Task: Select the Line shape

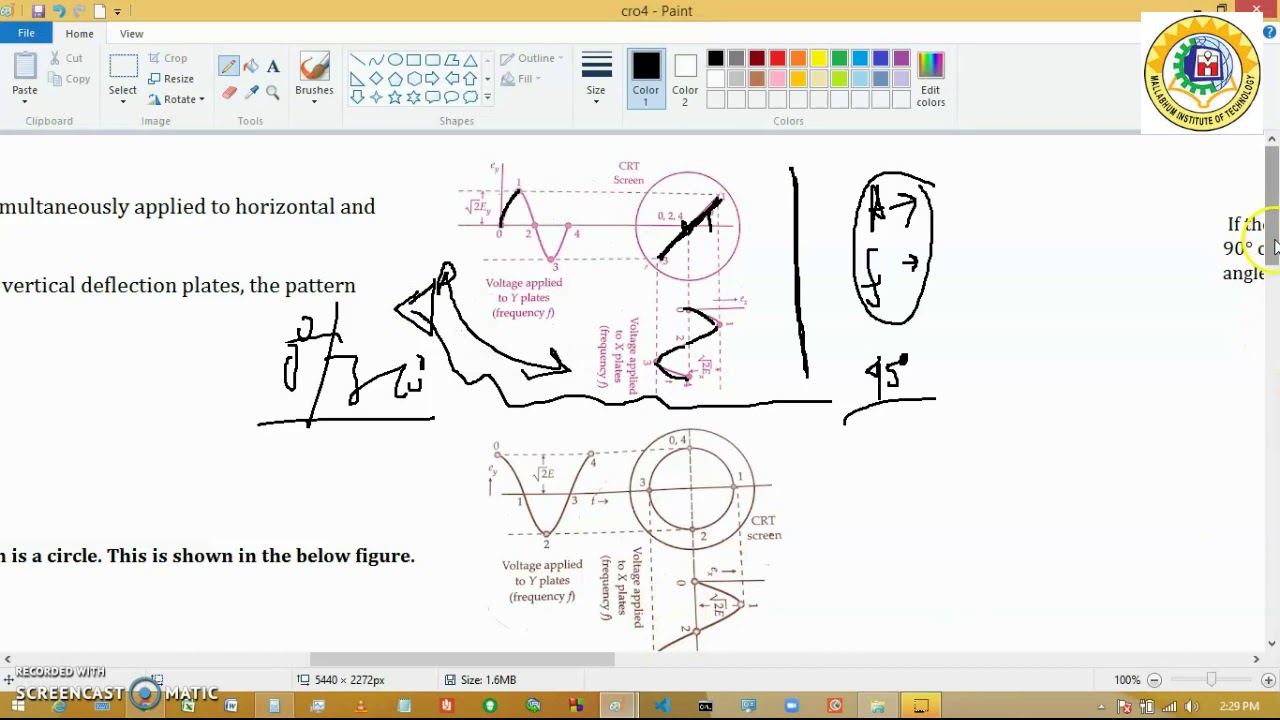Action: click(x=357, y=60)
